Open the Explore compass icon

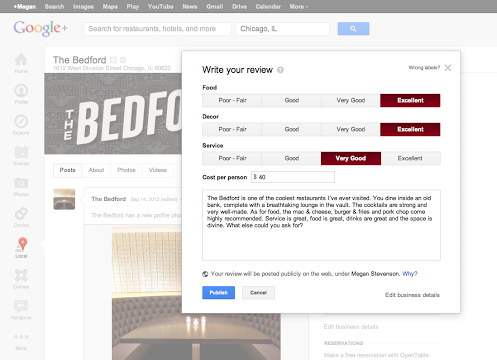tap(21, 121)
